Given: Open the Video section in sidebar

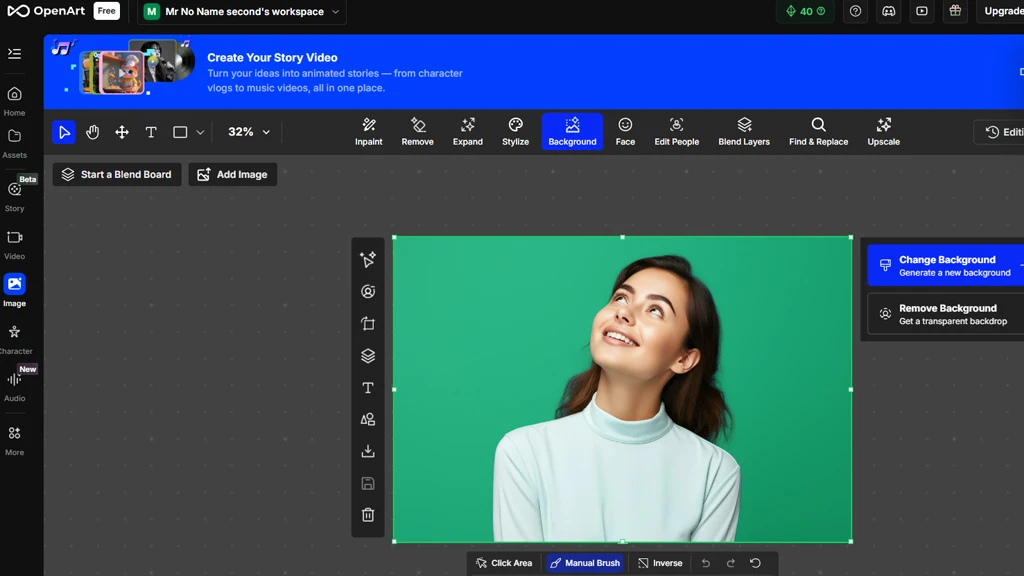Looking at the screenshot, I should 15,243.
